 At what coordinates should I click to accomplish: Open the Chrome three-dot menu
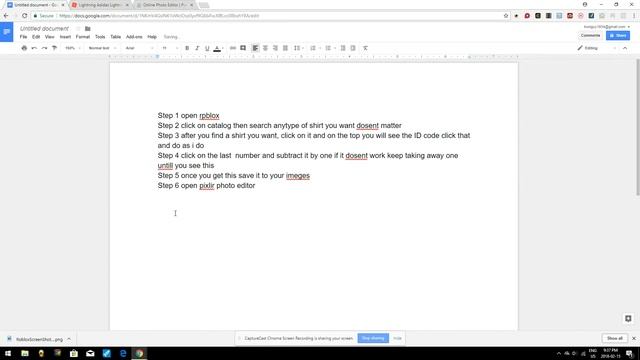coord(634,16)
